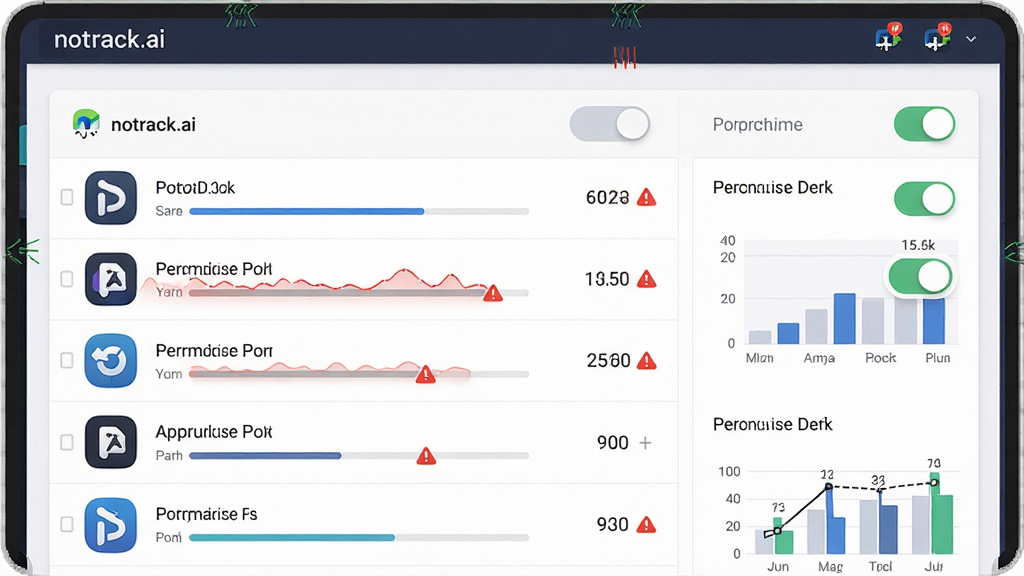
Task: Click the blue progress bar in the 6028 row
Action: pos(307,212)
